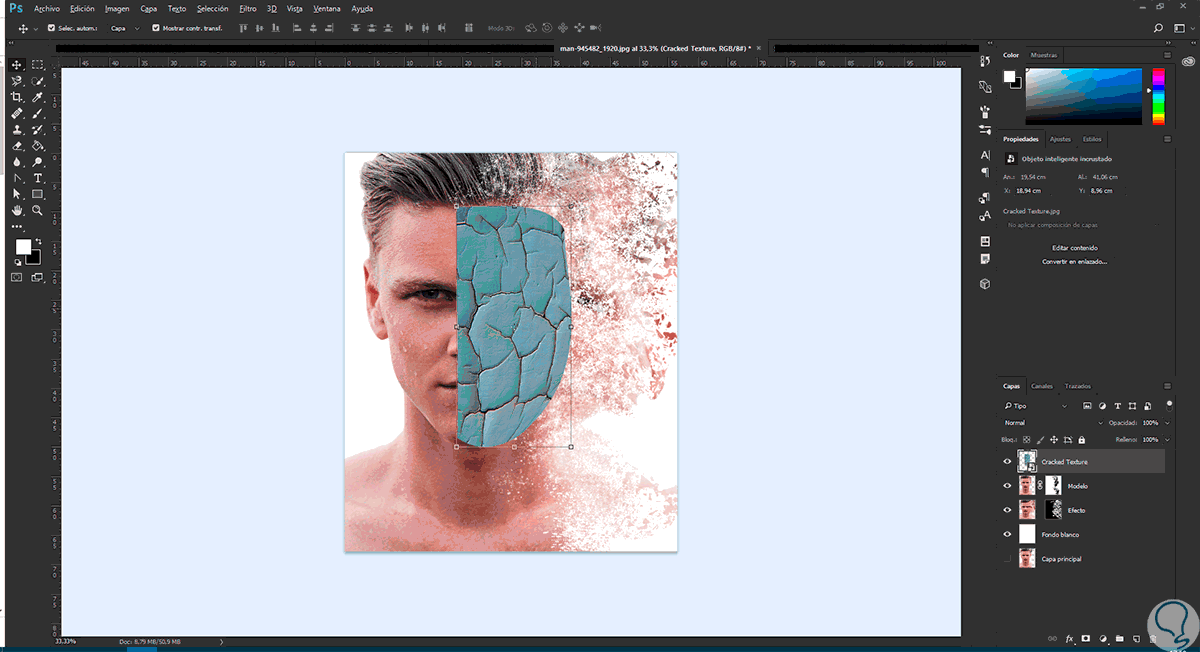Open the Color panel flyout menu
Image resolution: width=1200 pixels, height=652 pixels.
[1166, 55]
